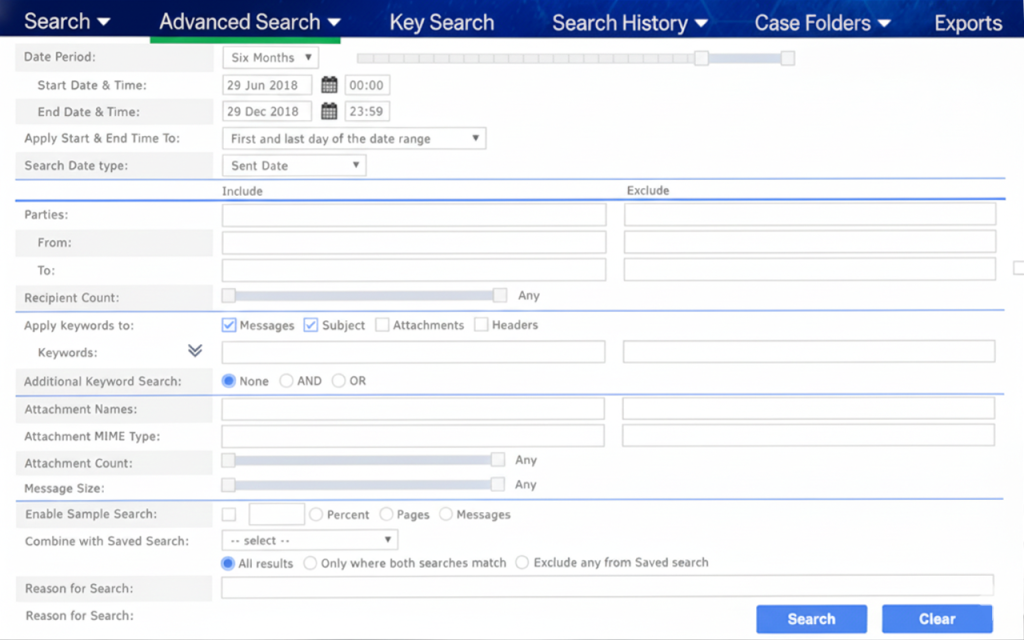Open the Search History menu
This screenshot has height=640, width=1024.
pyautogui.click(x=630, y=22)
